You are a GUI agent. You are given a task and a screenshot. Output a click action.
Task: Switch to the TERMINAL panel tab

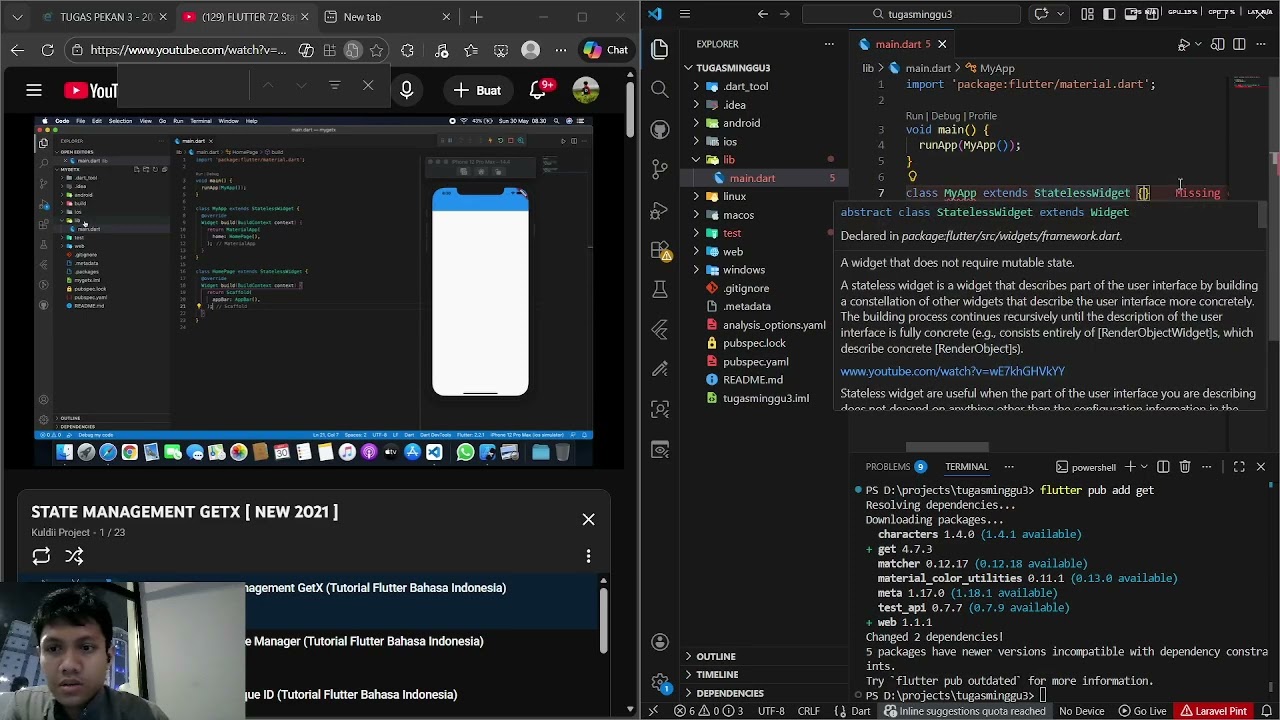(x=967, y=467)
